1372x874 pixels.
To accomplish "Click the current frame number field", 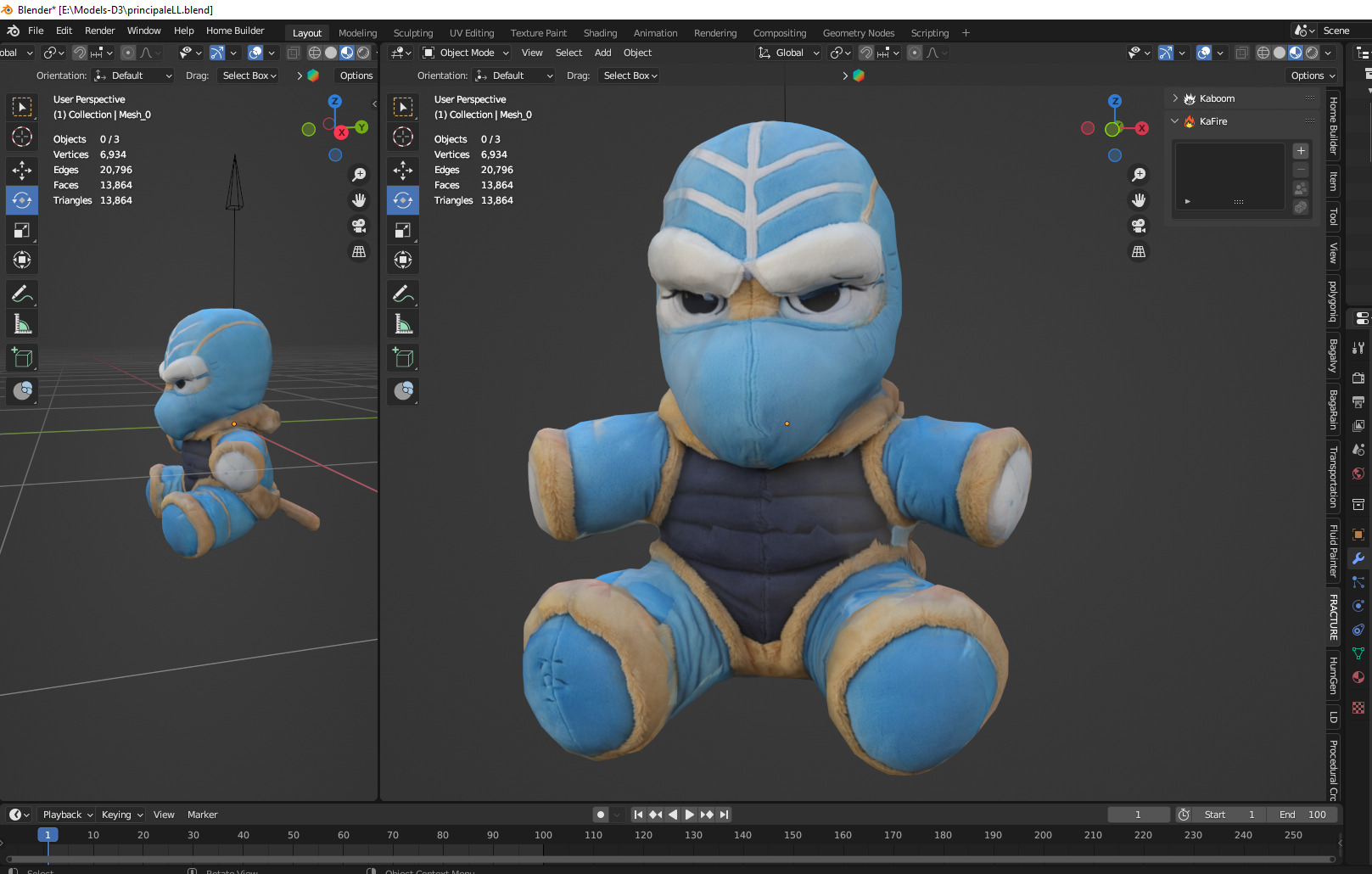I will click(1139, 815).
